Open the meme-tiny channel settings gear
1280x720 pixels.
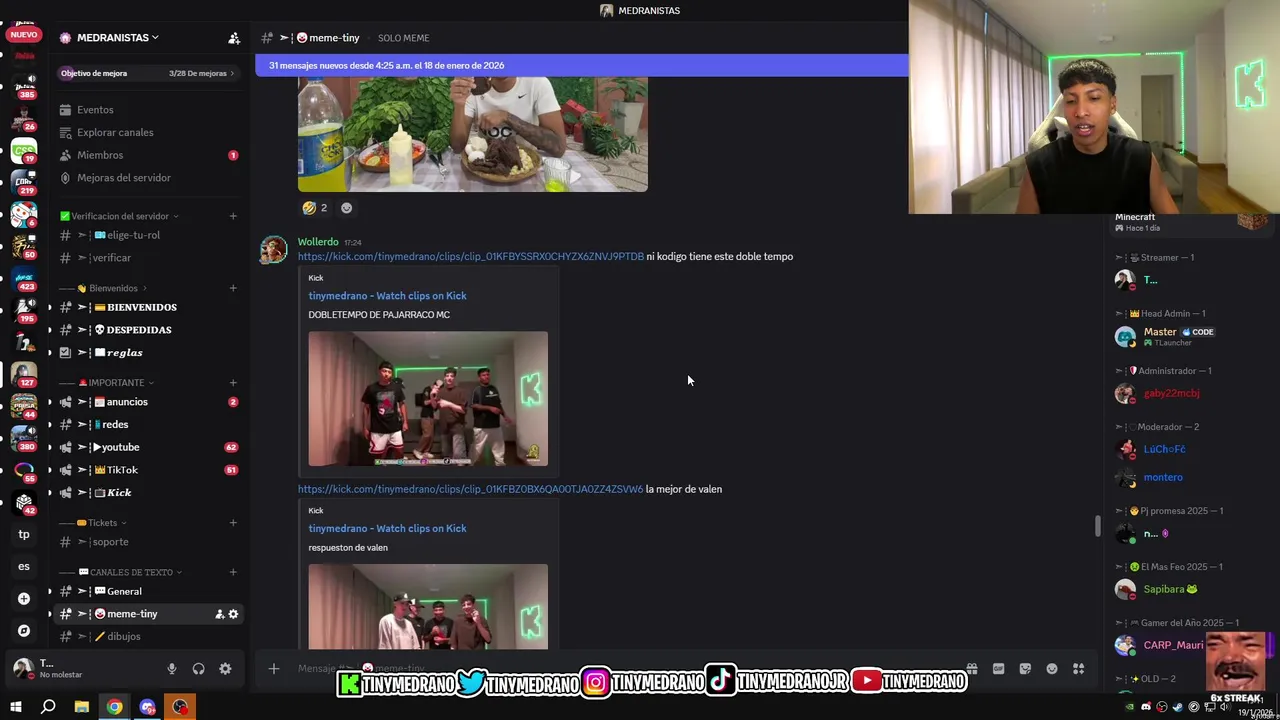233,614
